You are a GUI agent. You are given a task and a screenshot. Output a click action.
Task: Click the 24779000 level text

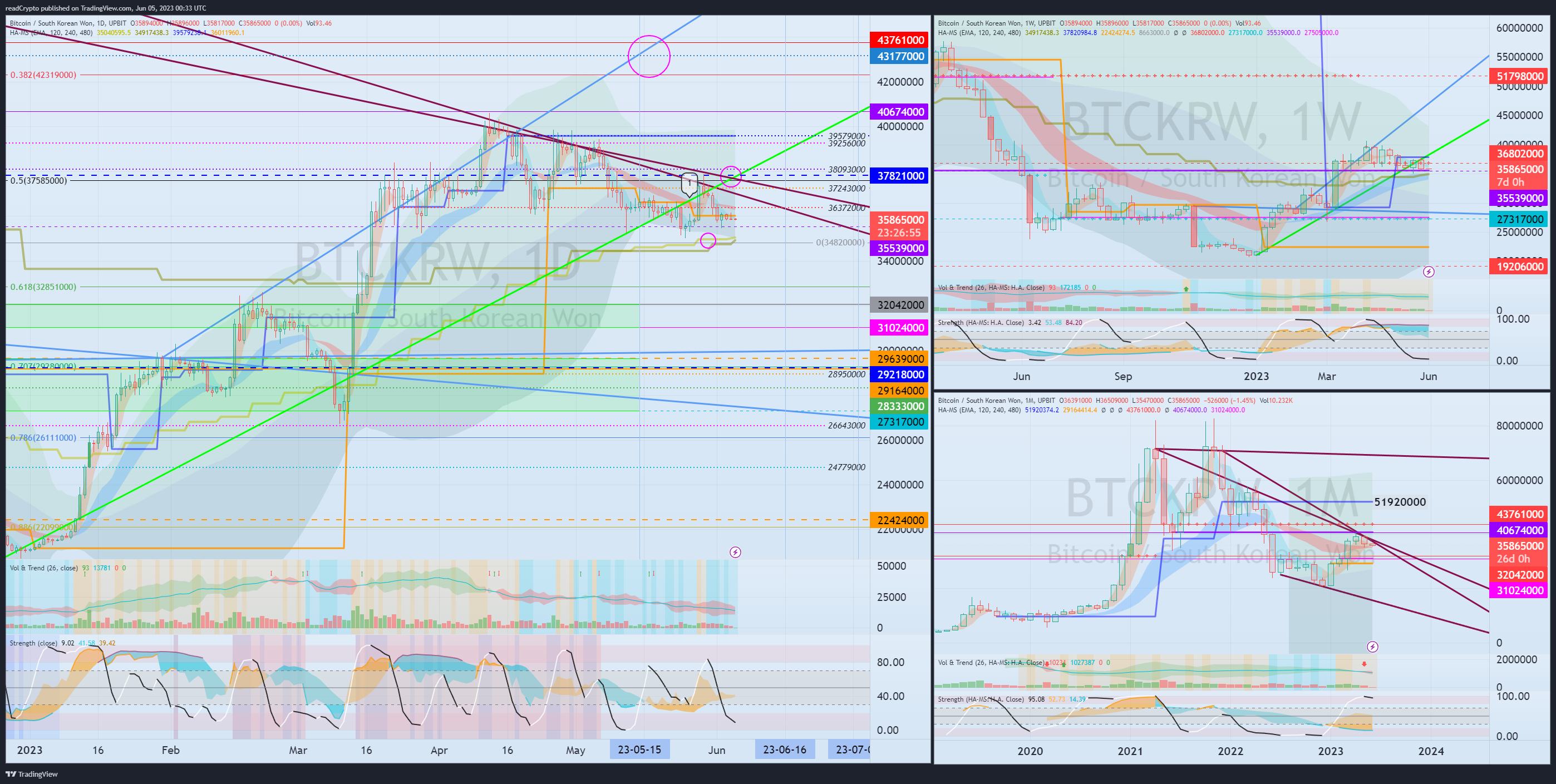(x=846, y=467)
